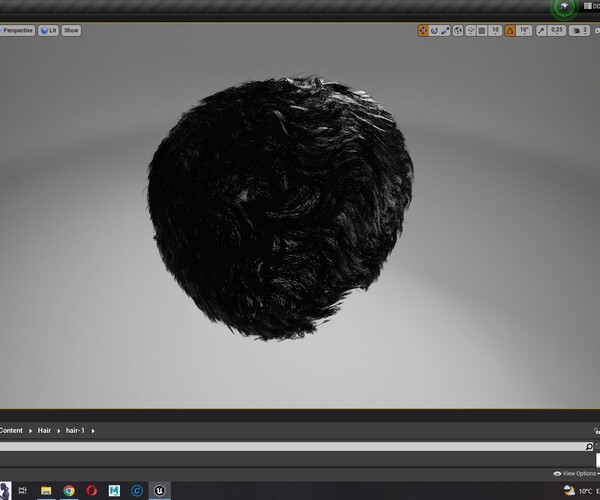Cycle the world/local coordinate system globe
The width and height of the screenshot is (600, 500).
click(458, 31)
